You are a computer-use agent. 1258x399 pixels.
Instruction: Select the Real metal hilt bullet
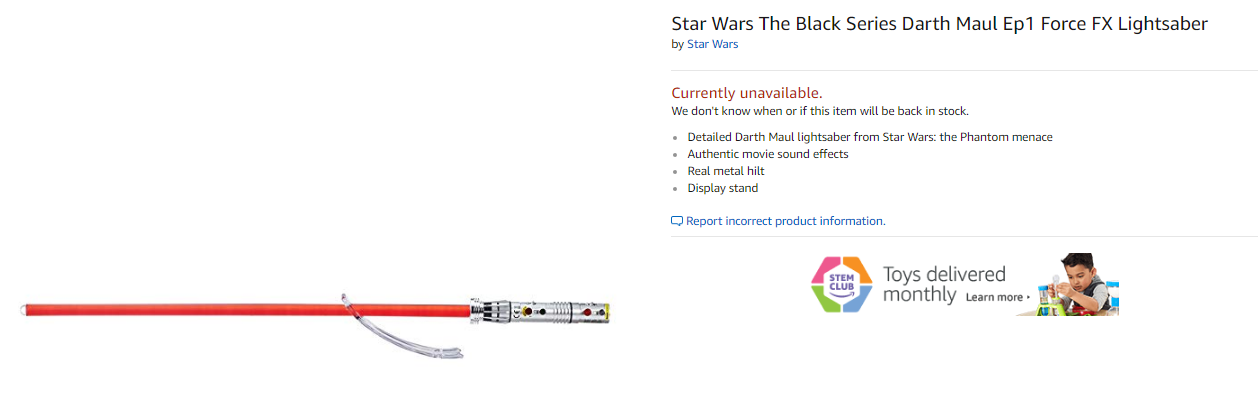coord(726,171)
